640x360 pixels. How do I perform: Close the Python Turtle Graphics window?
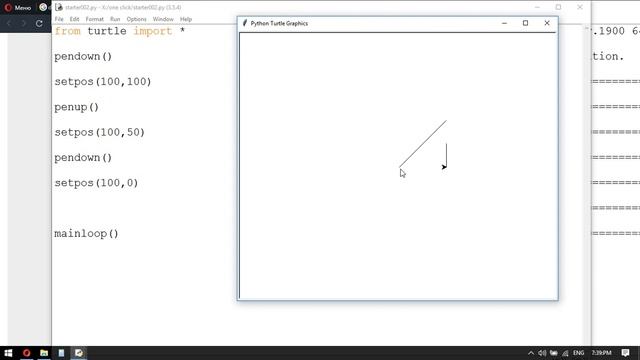pyautogui.click(x=547, y=23)
